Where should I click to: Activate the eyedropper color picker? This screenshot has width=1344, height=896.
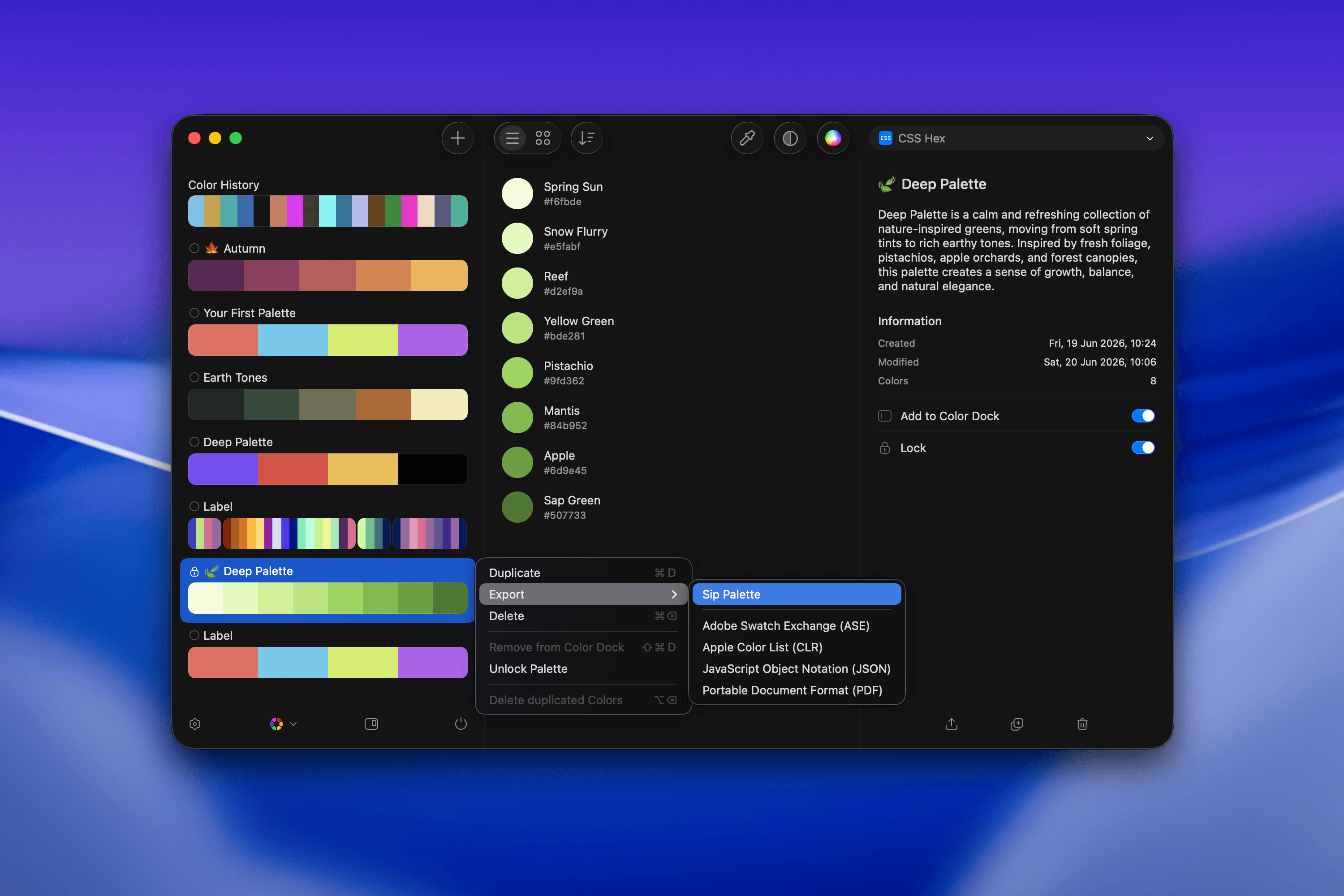[x=747, y=138]
